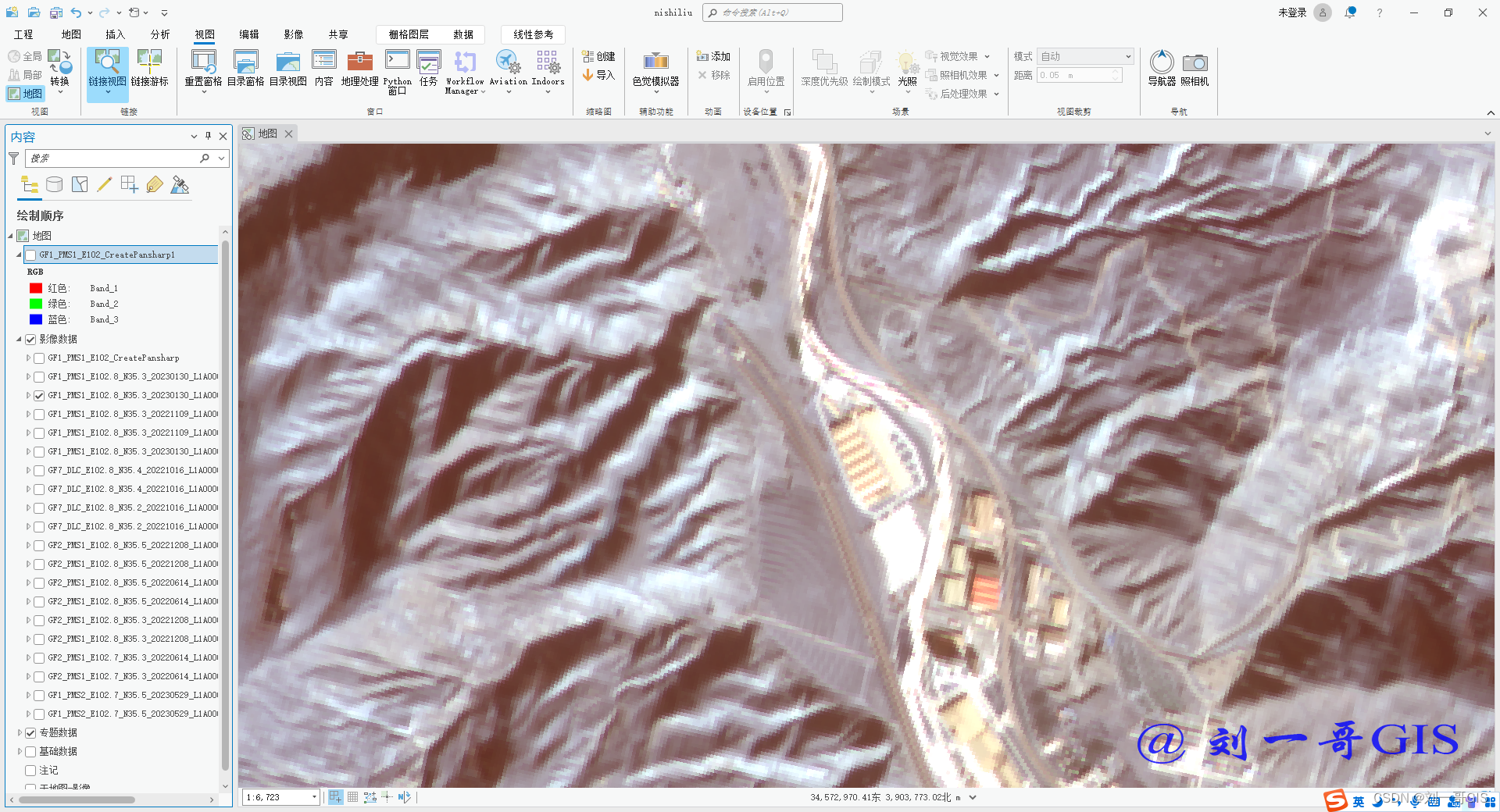Click the Aviation icon
The image size is (1500, 812).
[508, 62]
